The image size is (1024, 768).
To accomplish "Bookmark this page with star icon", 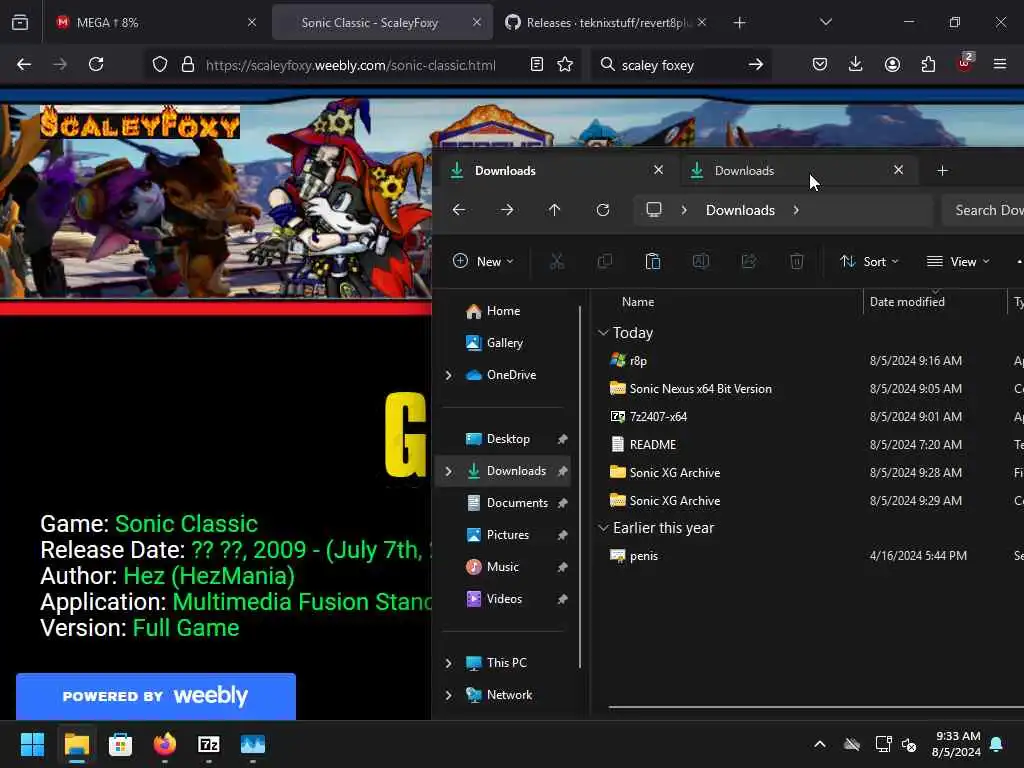I will [x=565, y=64].
